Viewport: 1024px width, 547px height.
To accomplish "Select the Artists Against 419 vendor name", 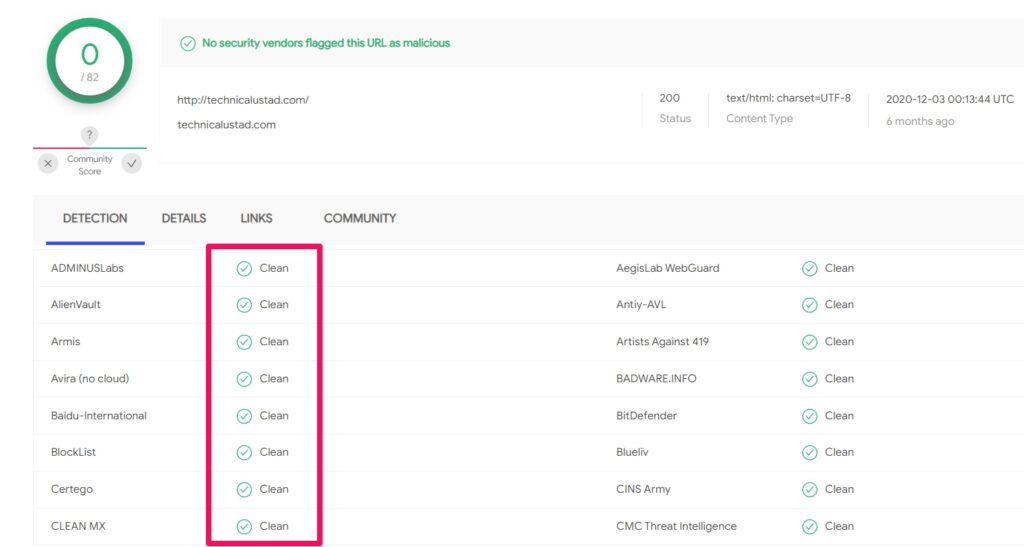I will 662,342.
